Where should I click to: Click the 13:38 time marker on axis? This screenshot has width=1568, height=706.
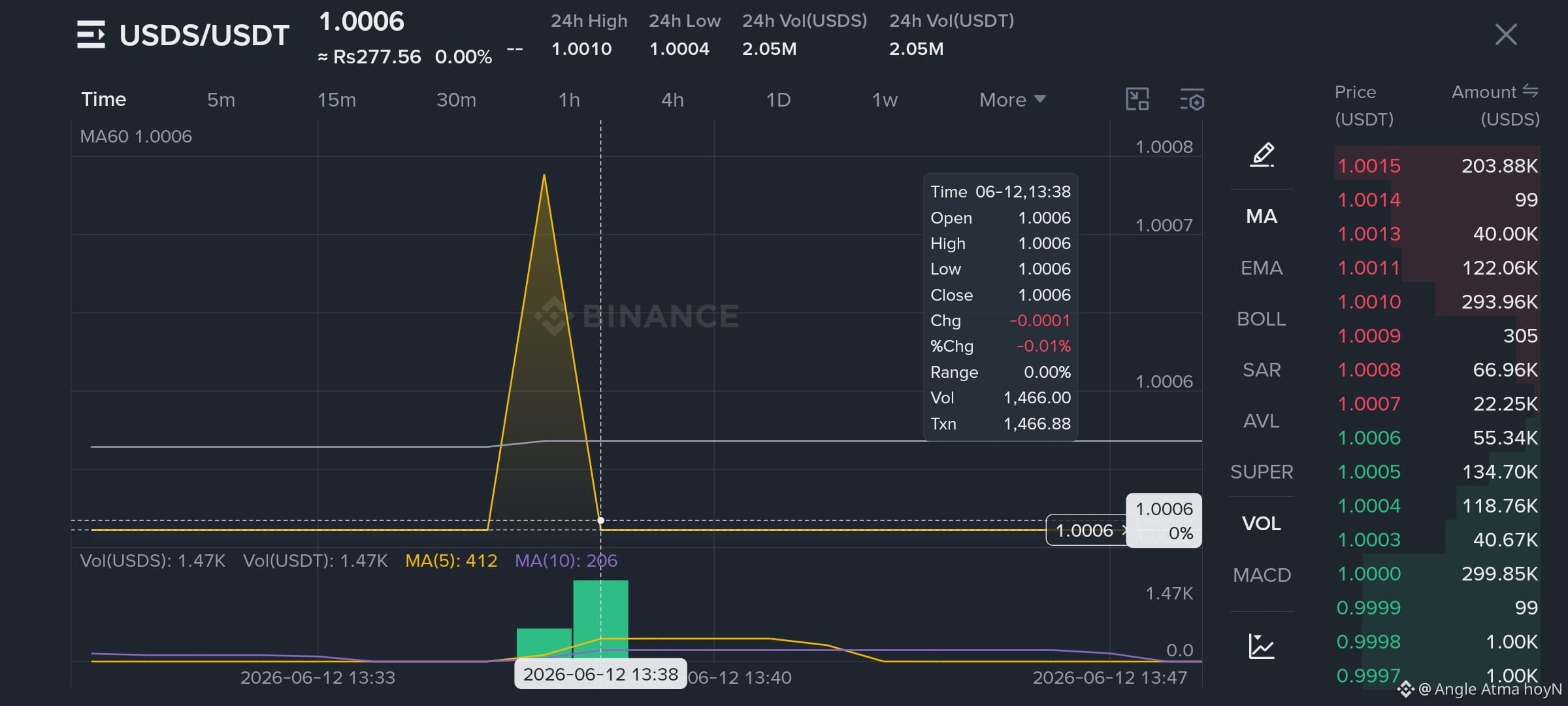[x=600, y=674]
